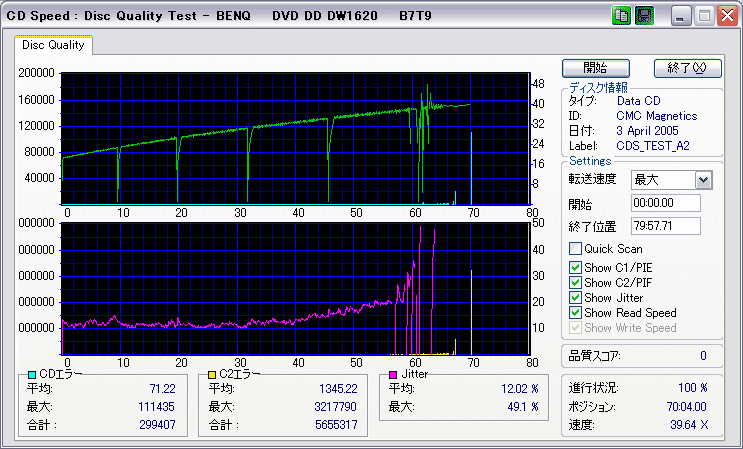Viewport: 743px width, 449px height.
Task: Click the disc type text Data CD
Action: click(x=638, y=101)
